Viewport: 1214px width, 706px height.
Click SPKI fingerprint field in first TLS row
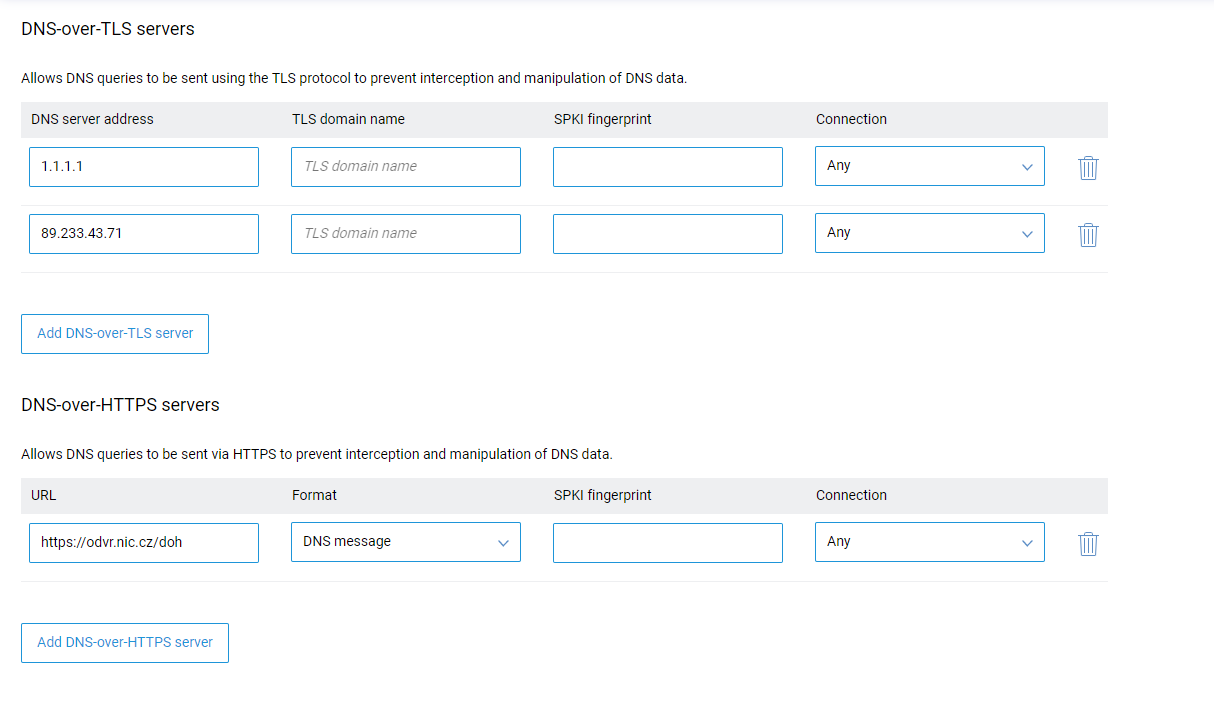(x=668, y=167)
